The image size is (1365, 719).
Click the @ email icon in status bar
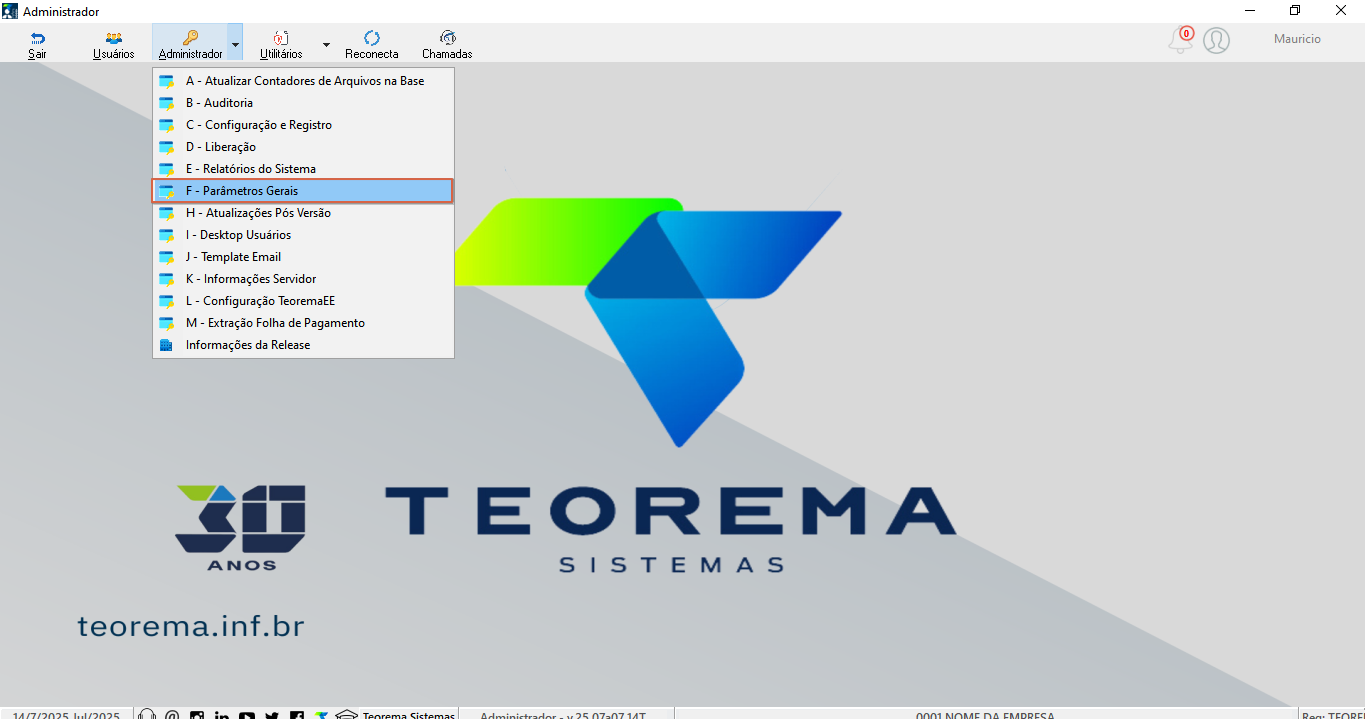pyautogui.click(x=172, y=715)
